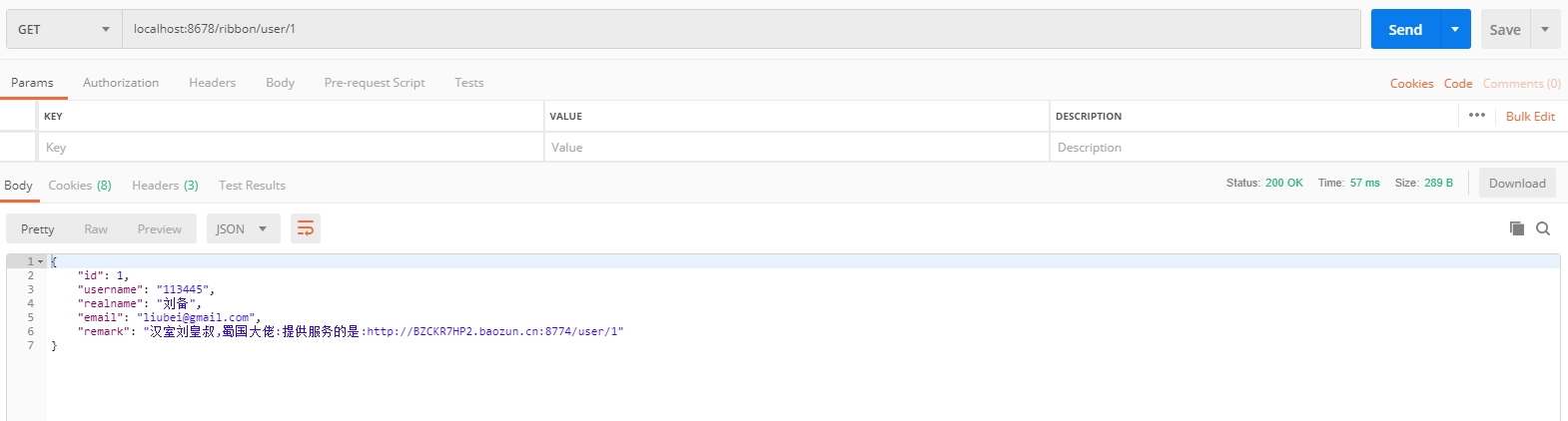The width and height of the screenshot is (1568, 421).
Task: Toggle line wrap icon in response toolbar
Action: [306, 228]
